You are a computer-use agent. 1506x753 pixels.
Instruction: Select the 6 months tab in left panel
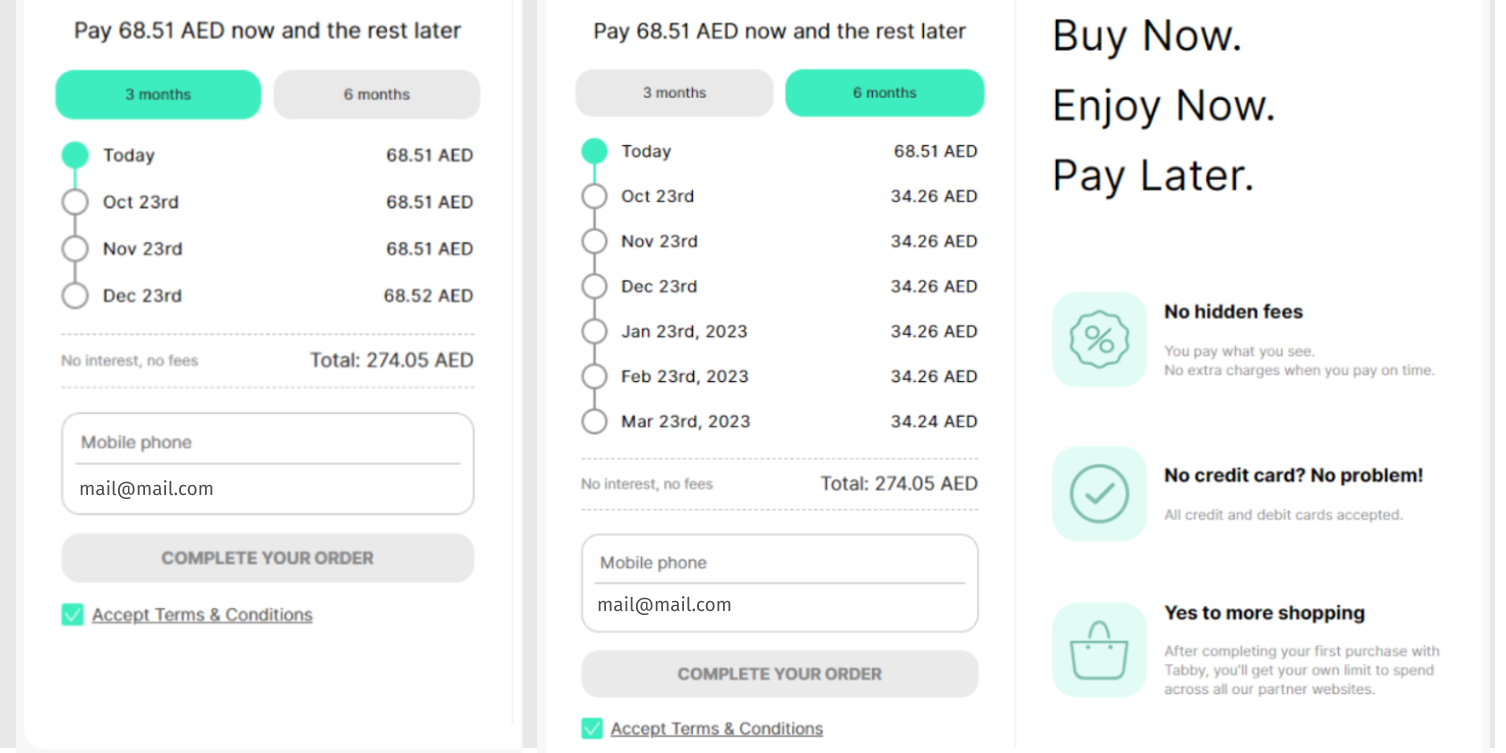click(377, 94)
